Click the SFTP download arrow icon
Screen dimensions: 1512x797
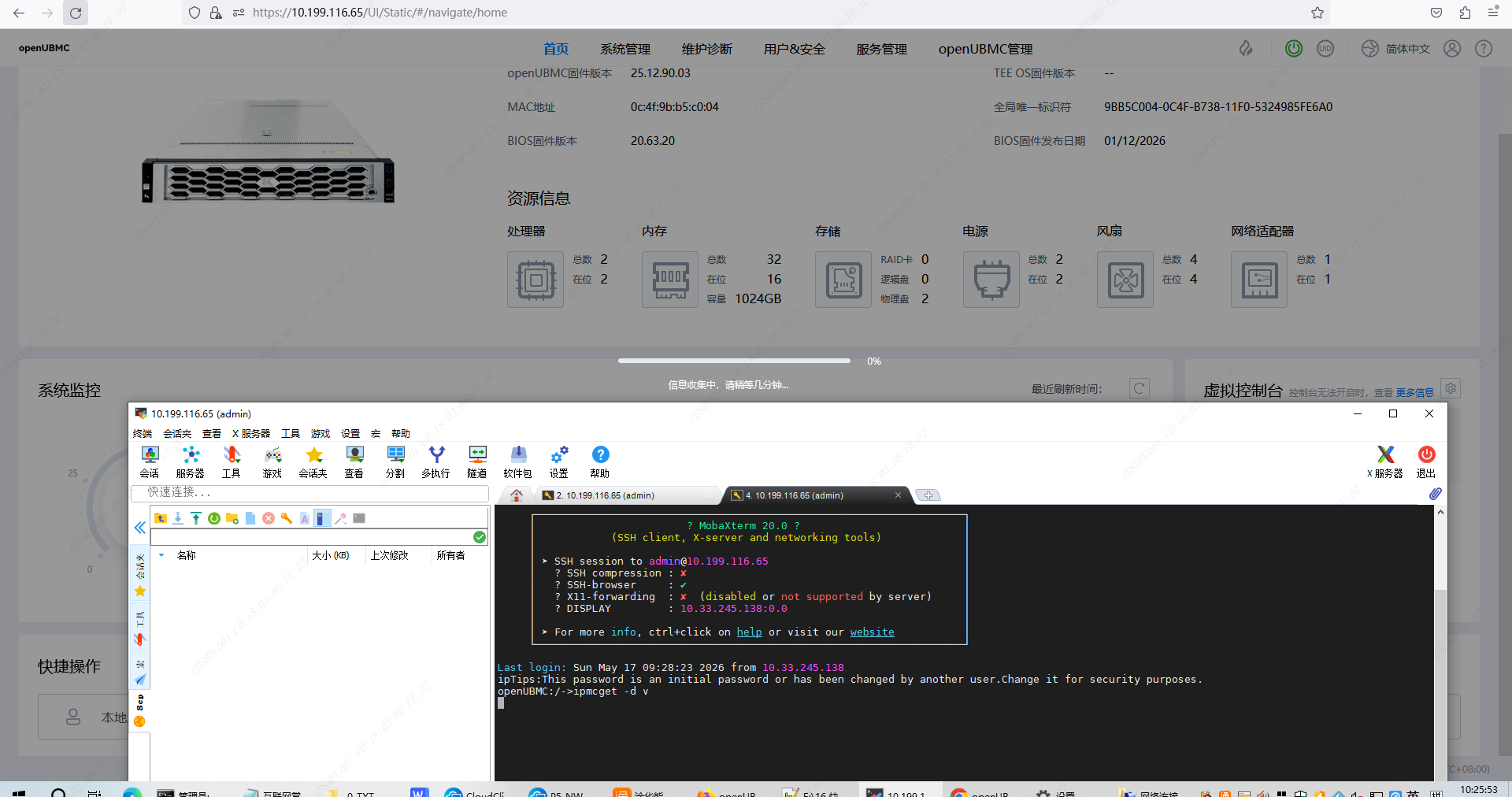[x=178, y=518]
